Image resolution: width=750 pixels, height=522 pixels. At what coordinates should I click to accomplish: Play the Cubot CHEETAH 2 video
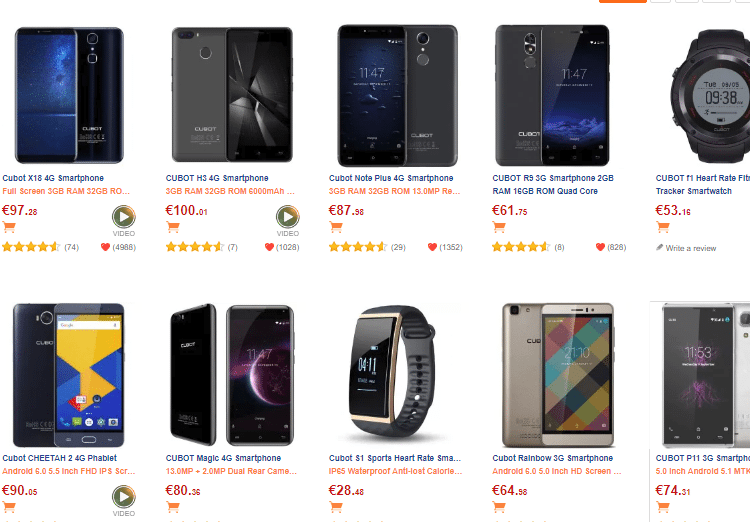click(x=124, y=496)
